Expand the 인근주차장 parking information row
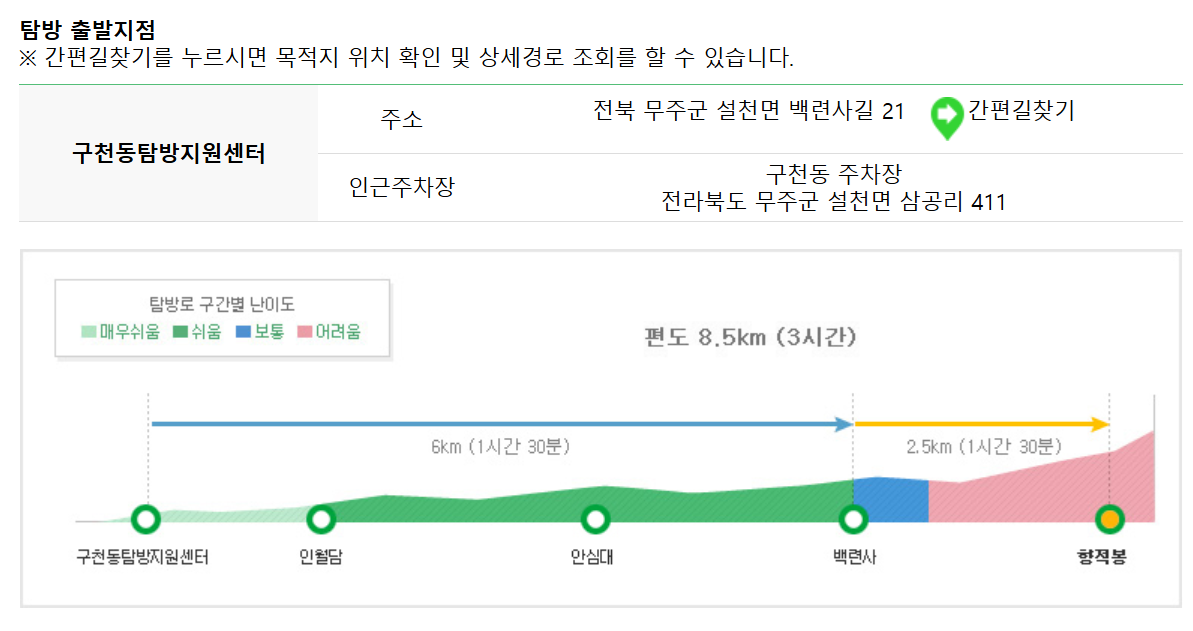The height and width of the screenshot is (631, 1193). (404, 188)
